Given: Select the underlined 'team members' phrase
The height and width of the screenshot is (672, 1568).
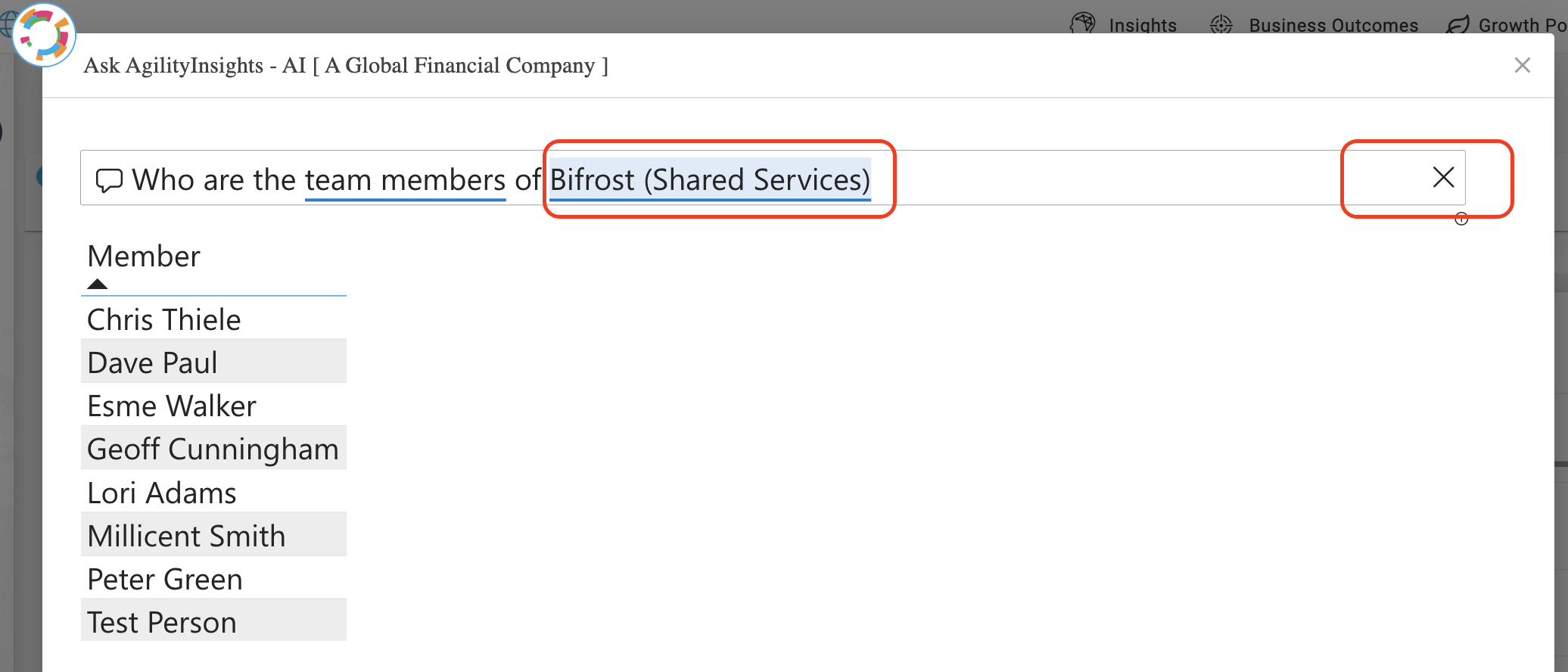Looking at the screenshot, I should coord(406,181).
